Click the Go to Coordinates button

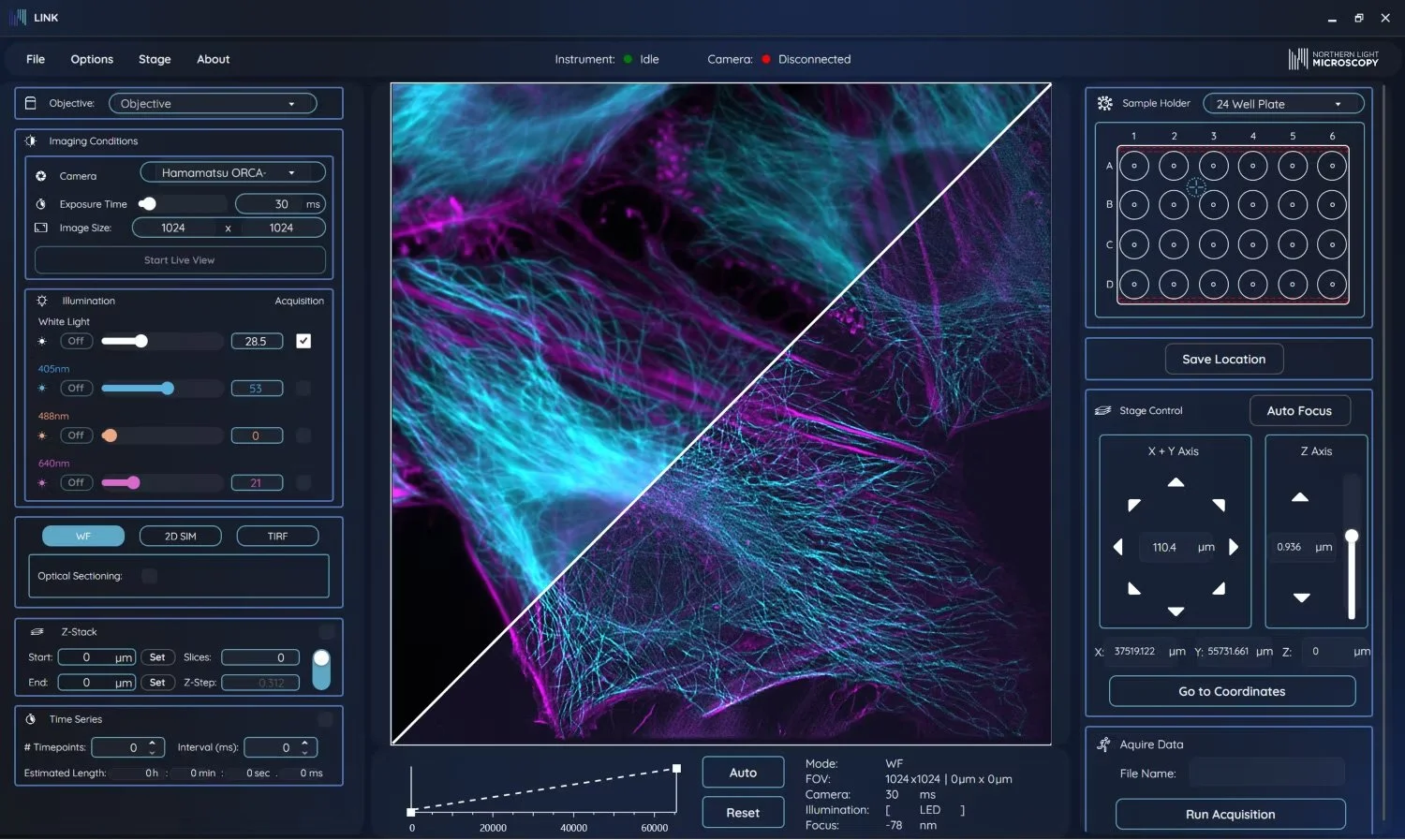coord(1232,691)
